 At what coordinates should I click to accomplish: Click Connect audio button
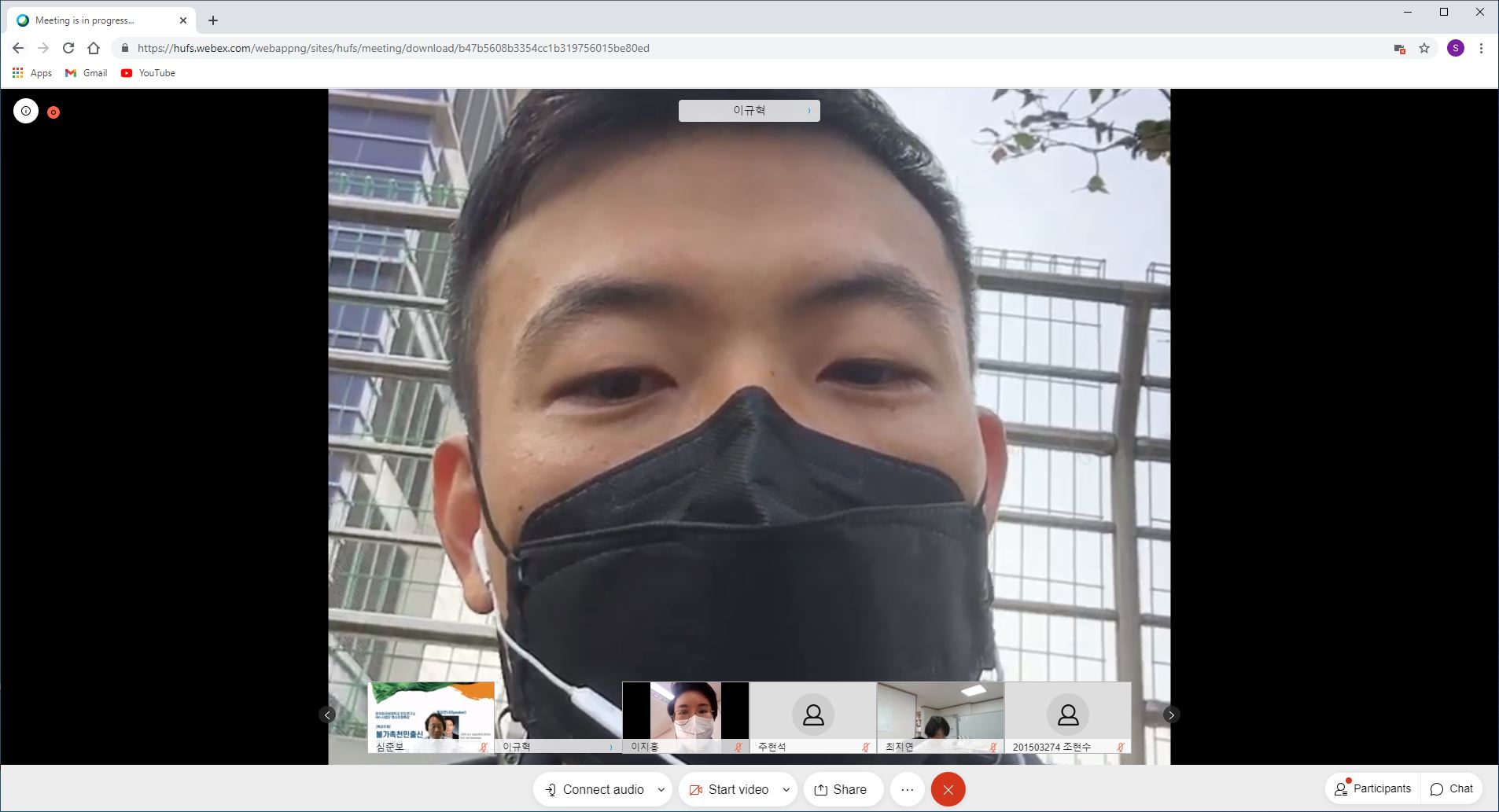595,789
